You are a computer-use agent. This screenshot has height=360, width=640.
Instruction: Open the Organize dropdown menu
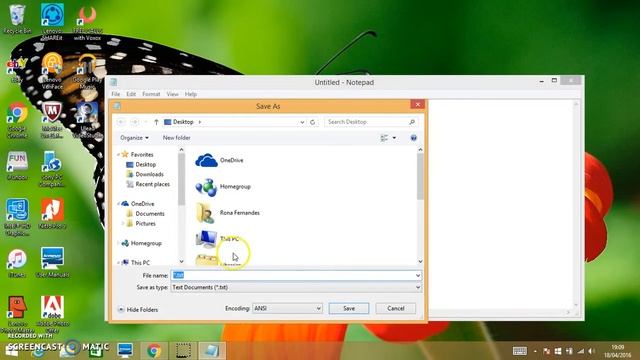coord(134,138)
